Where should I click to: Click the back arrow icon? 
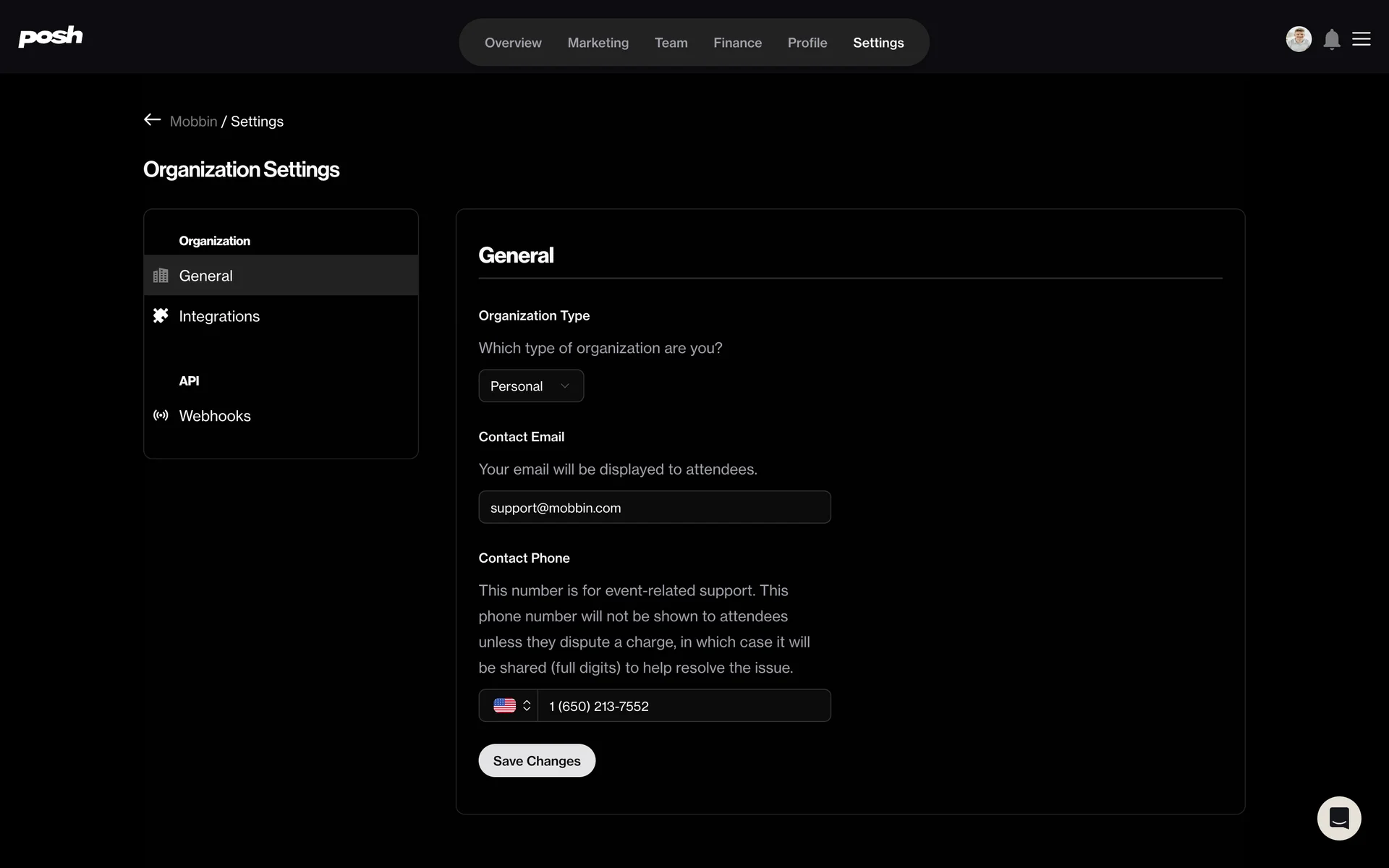(152, 120)
